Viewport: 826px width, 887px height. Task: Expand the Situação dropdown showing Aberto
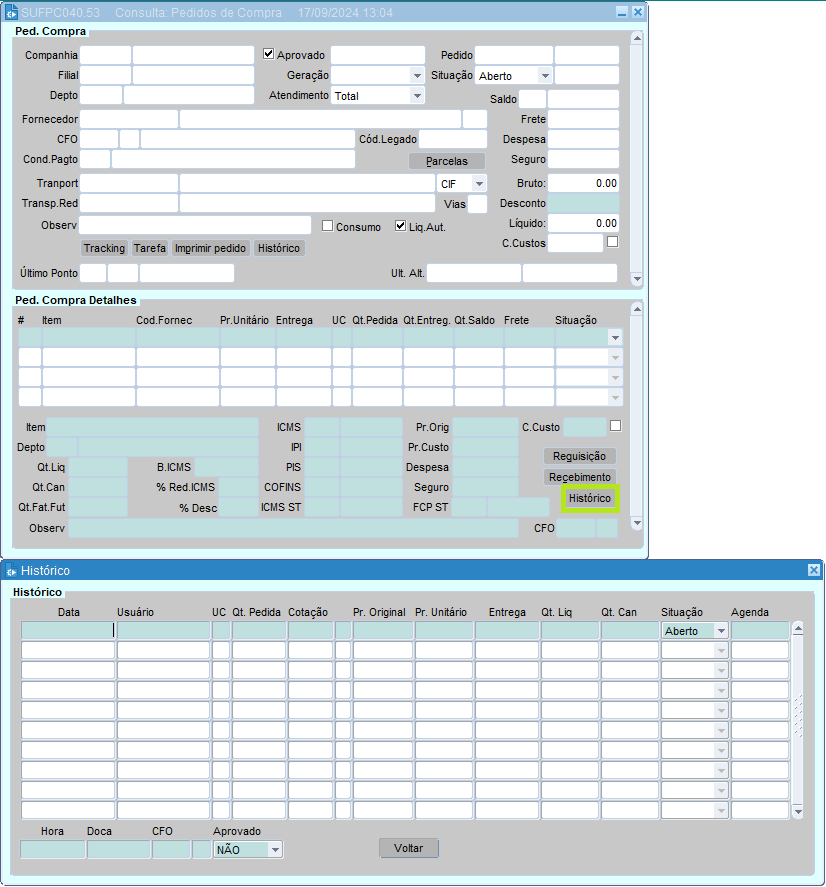click(x=544, y=75)
